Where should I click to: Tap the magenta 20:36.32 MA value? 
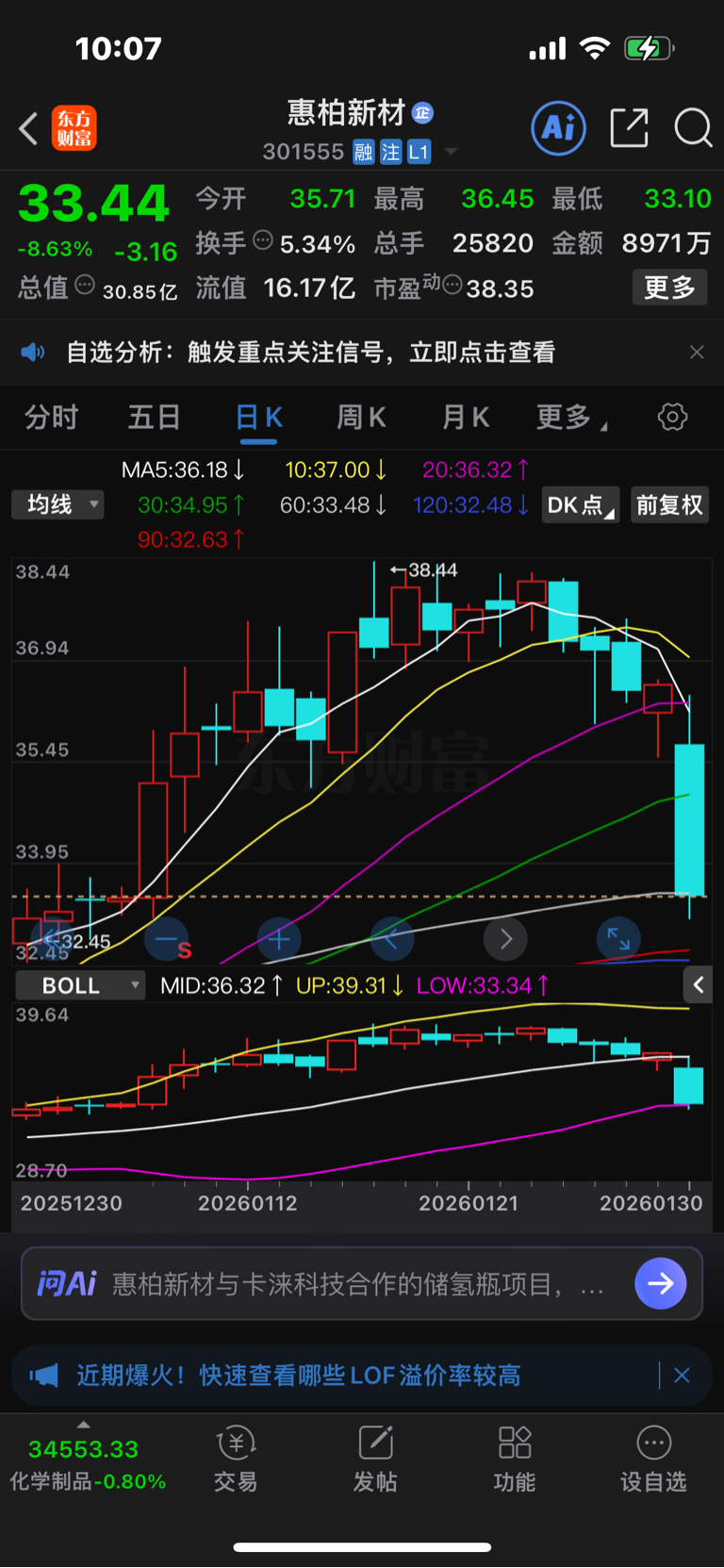(476, 470)
